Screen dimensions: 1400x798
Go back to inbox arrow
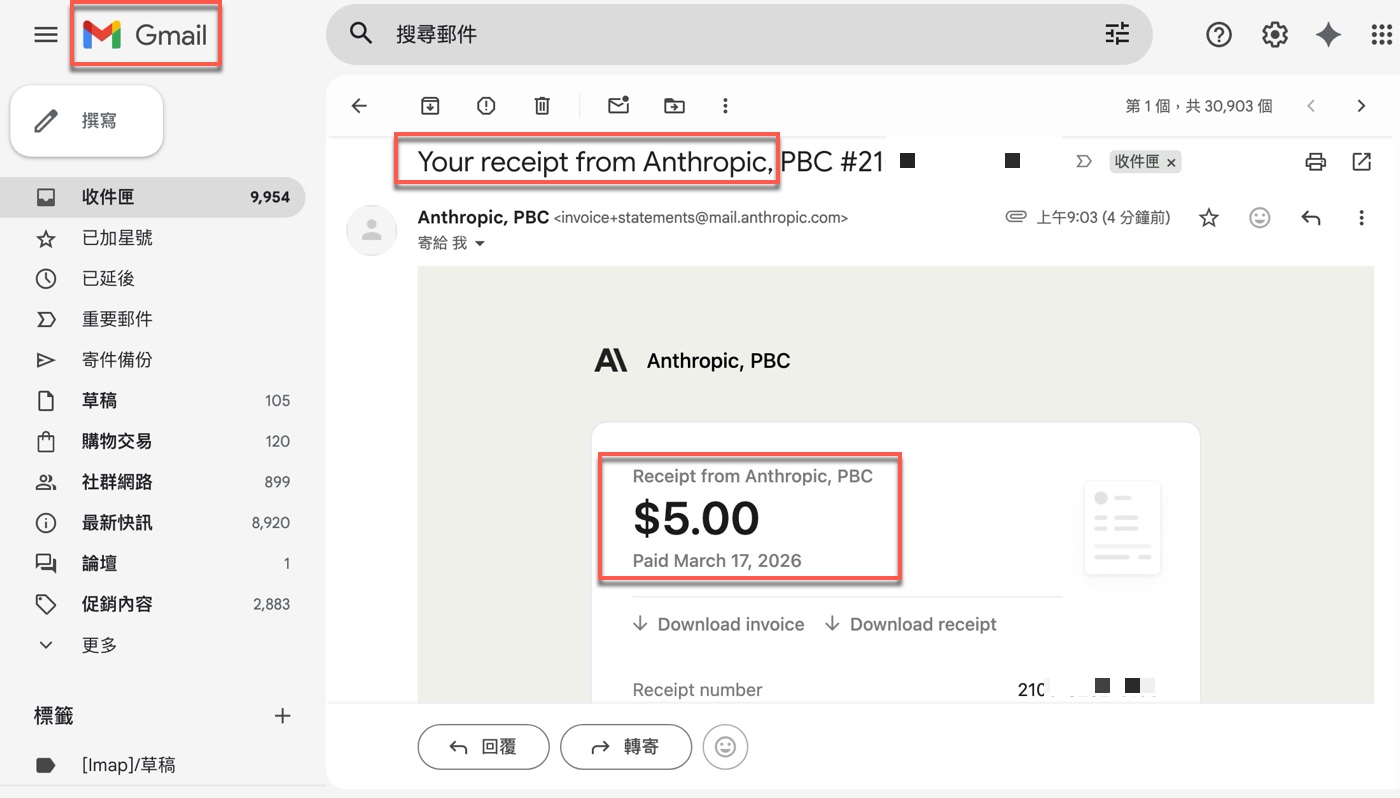(x=360, y=106)
